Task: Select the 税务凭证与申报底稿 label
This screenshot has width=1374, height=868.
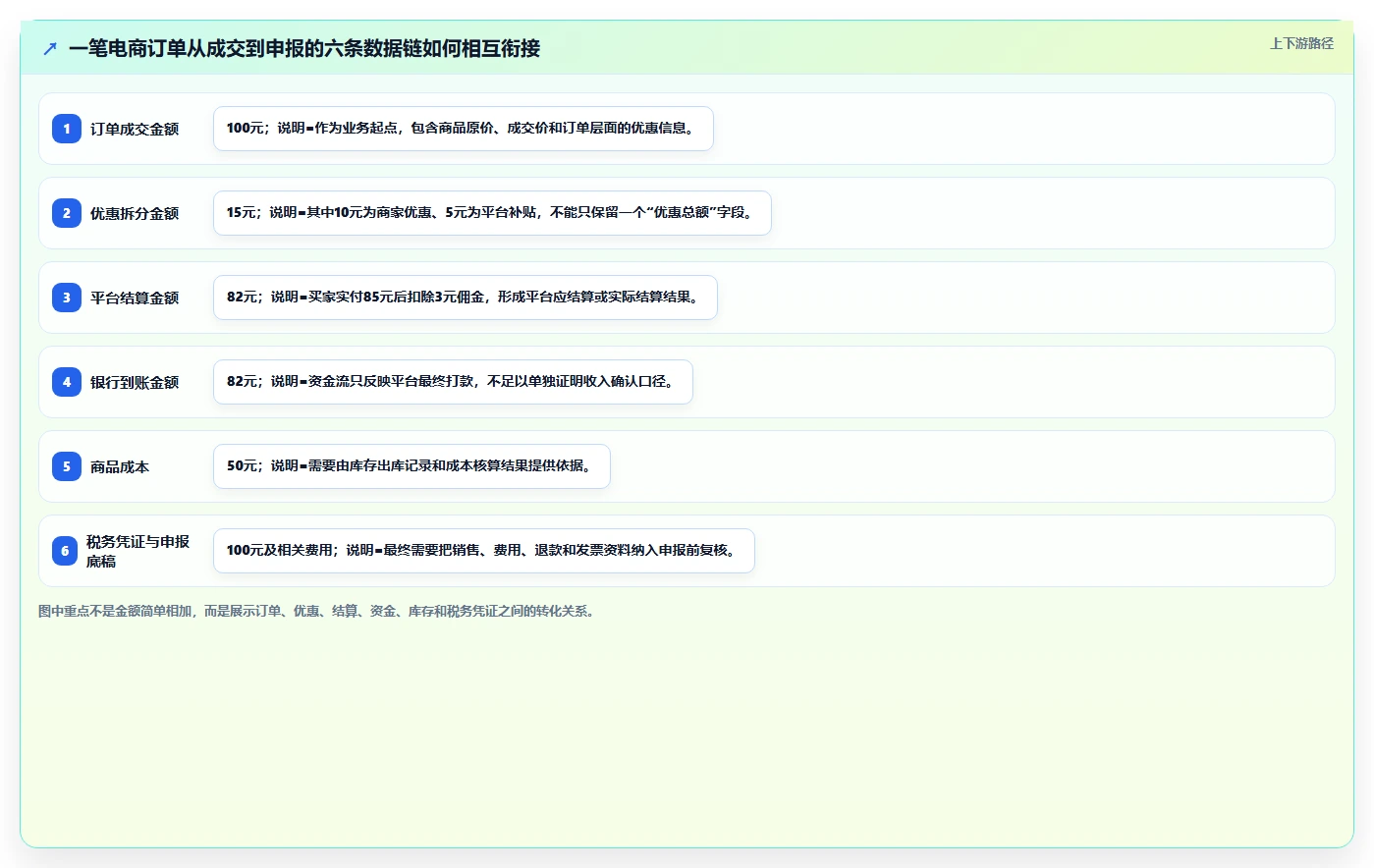Action: coord(137,551)
